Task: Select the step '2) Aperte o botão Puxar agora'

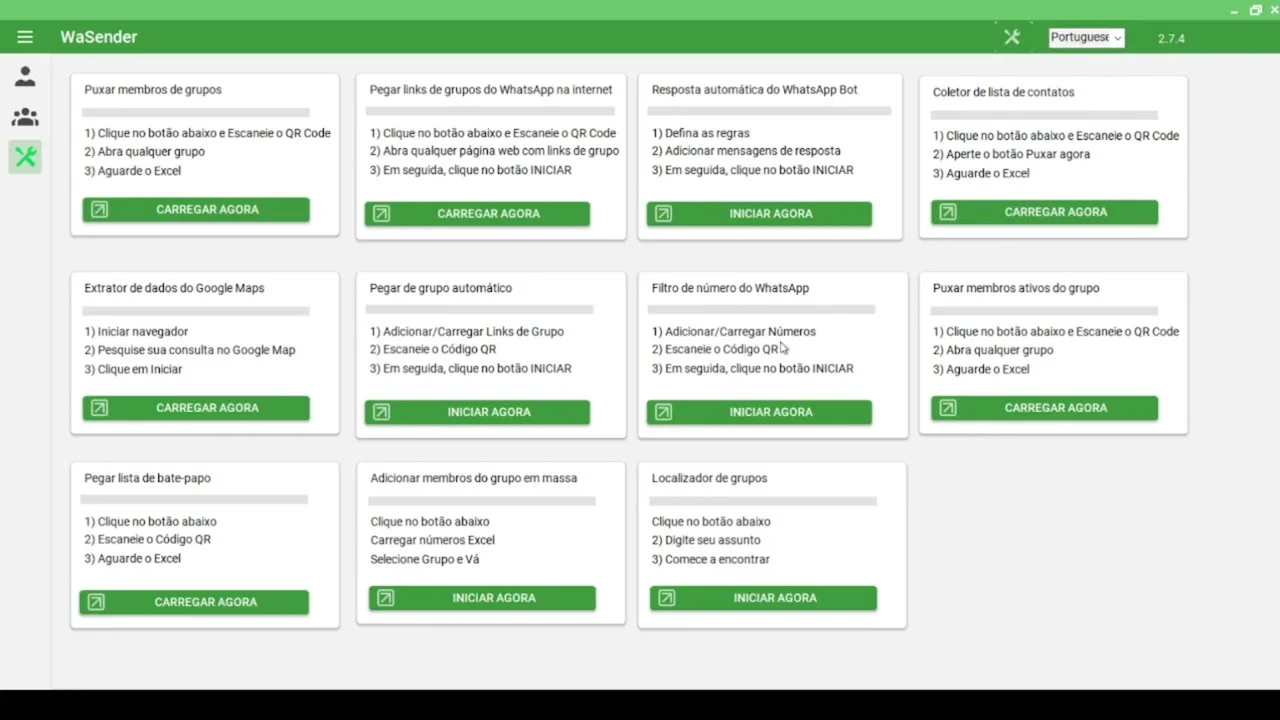Action: 1012,155
